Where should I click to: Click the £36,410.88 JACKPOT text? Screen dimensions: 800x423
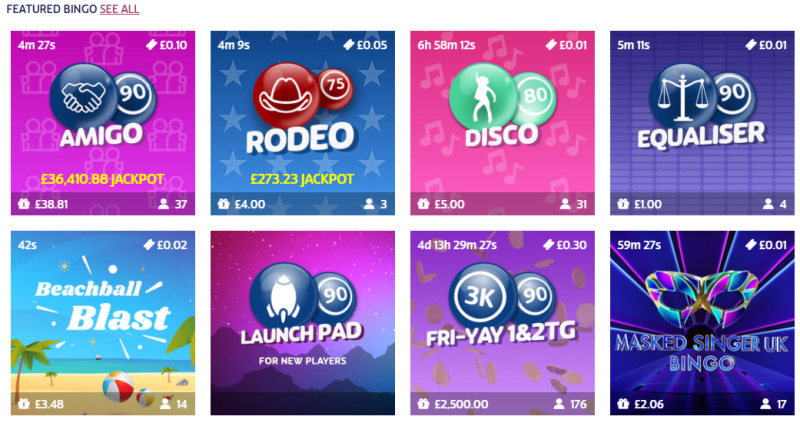tap(103, 179)
